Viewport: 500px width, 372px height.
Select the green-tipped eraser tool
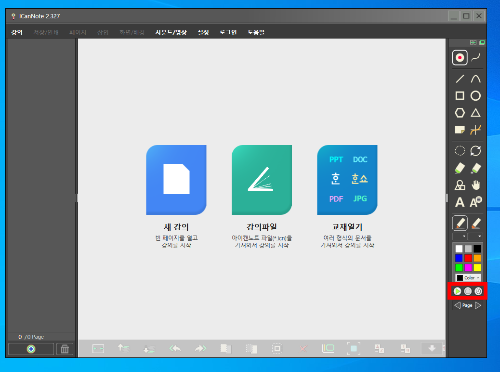[x=460, y=168]
